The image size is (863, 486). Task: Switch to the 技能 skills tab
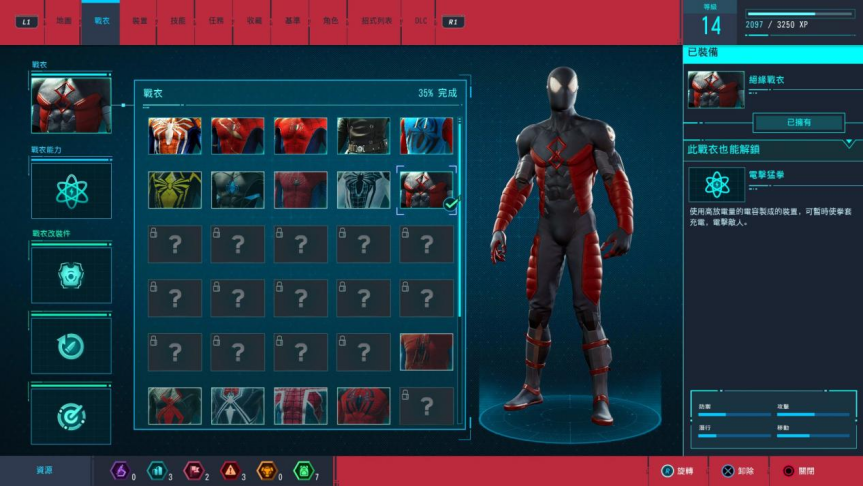click(178, 21)
